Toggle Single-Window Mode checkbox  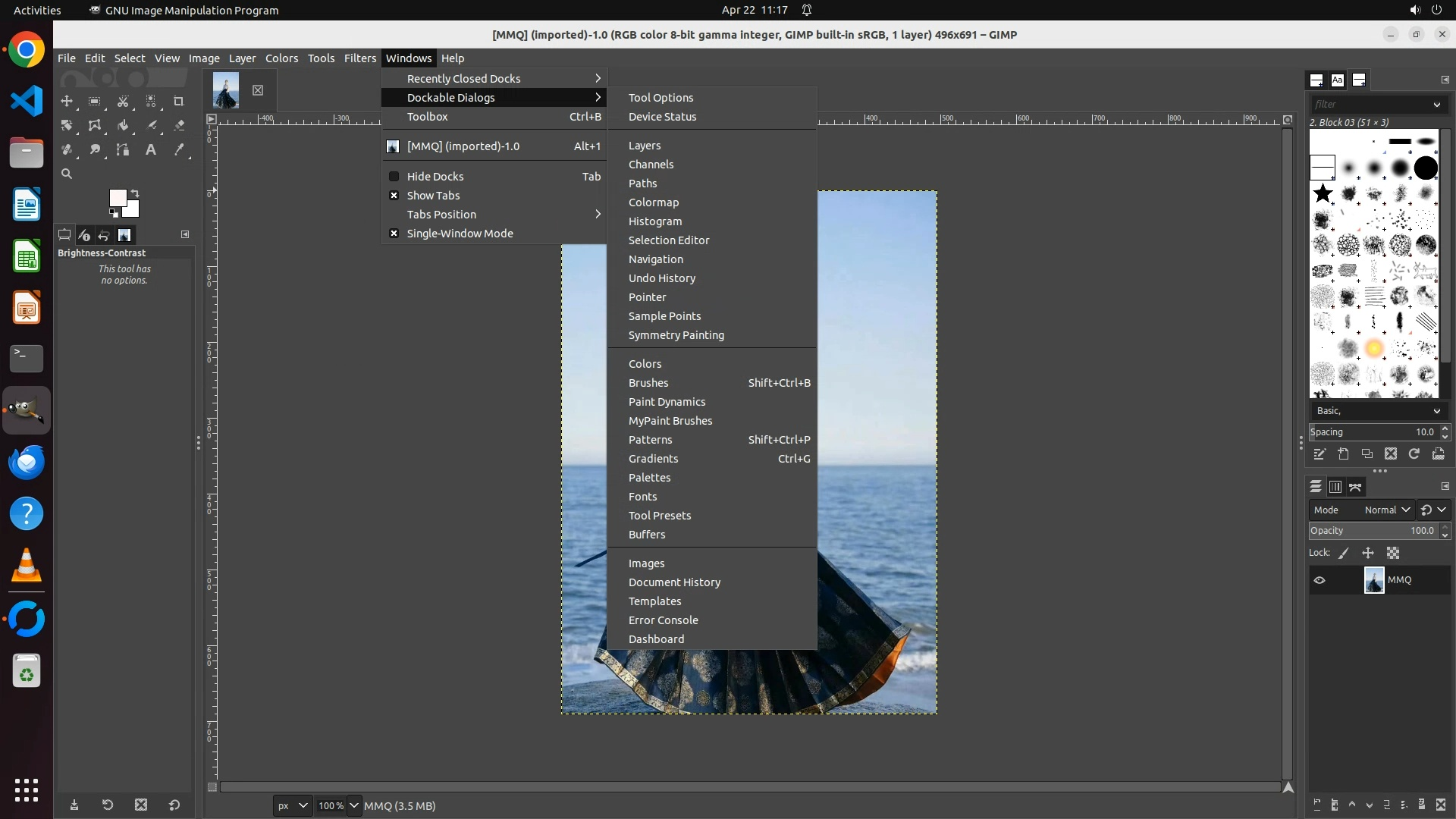point(460,234)
